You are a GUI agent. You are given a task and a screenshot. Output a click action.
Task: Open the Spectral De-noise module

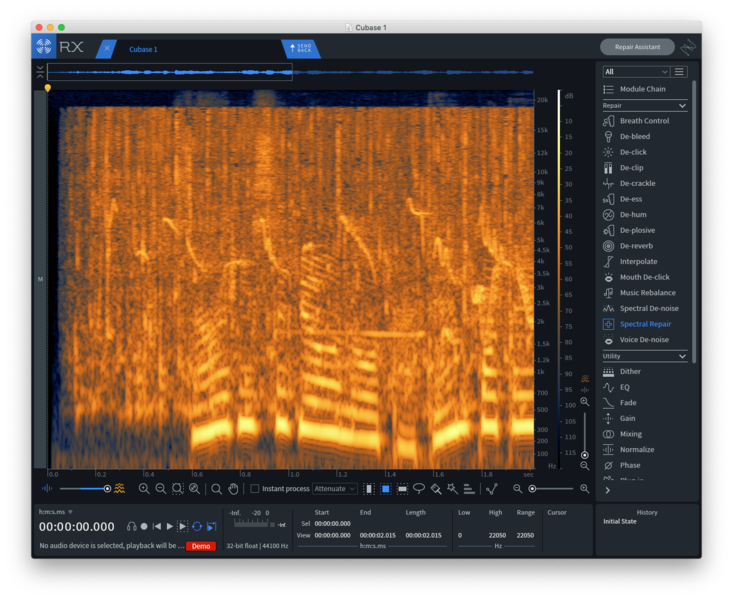pyautogui.click(x=648, y=309)
